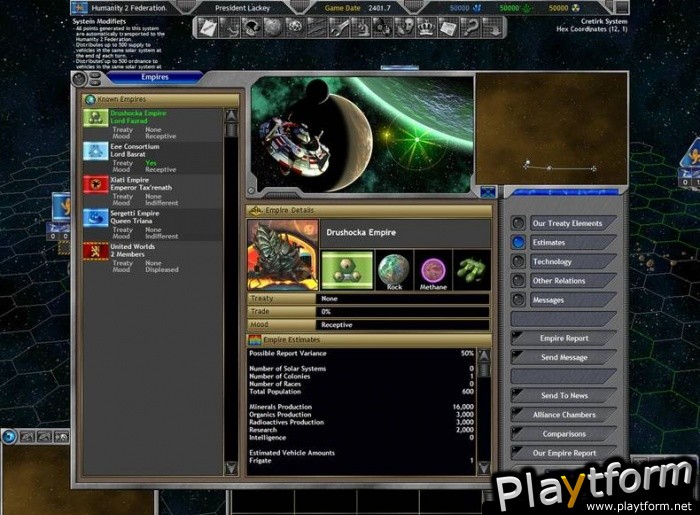Click the gears toolbar icon

click(383, 28)
